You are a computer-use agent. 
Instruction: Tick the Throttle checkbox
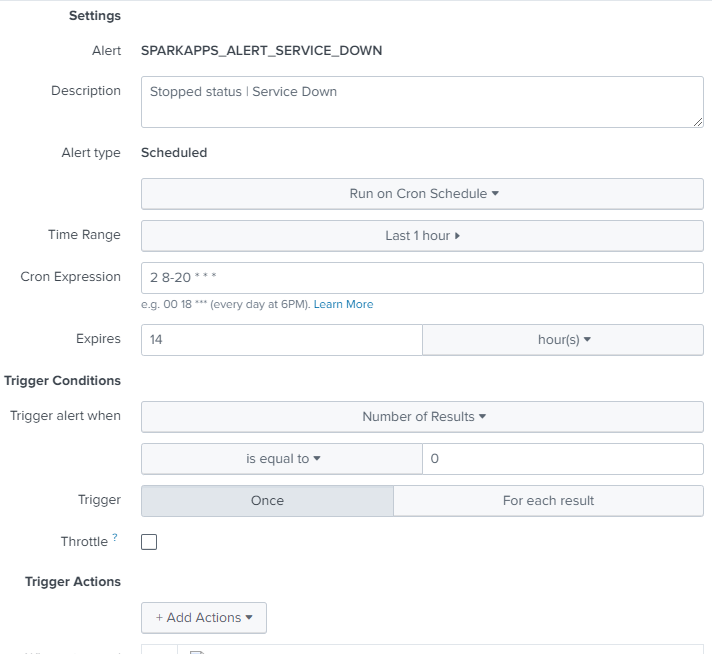(x=149, y=542)
